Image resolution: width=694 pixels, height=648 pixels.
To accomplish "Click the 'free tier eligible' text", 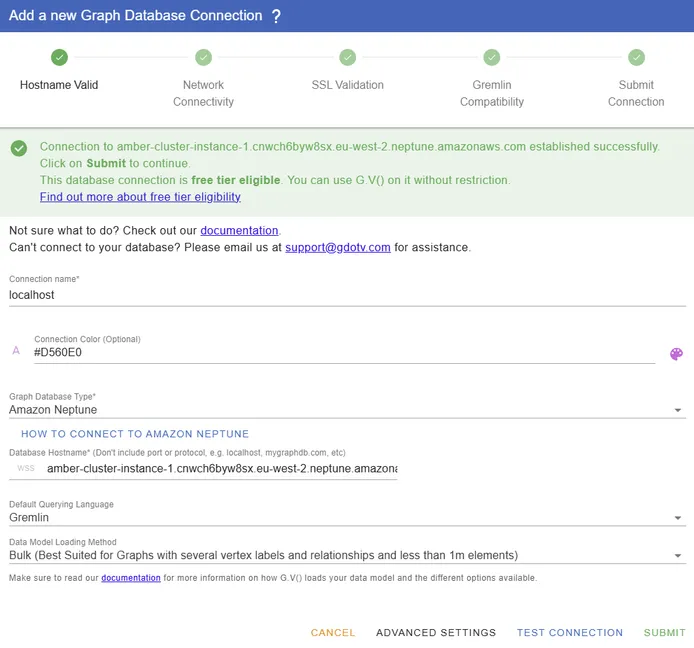I will click(235, 180).
